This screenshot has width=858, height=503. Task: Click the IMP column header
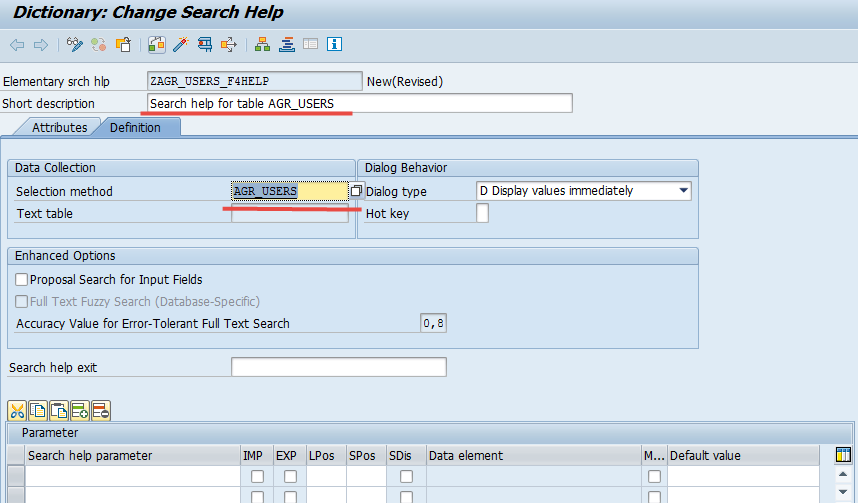click(257, 455)
